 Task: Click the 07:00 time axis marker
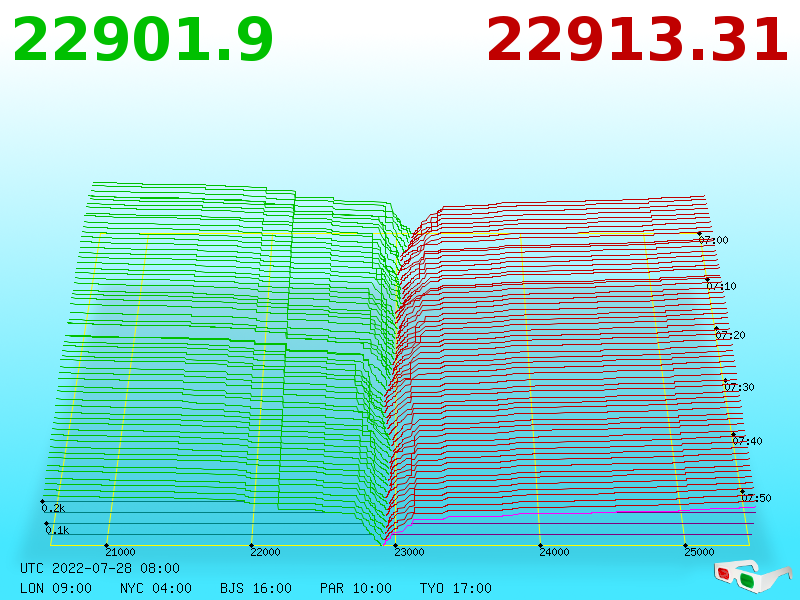point(714,240)
